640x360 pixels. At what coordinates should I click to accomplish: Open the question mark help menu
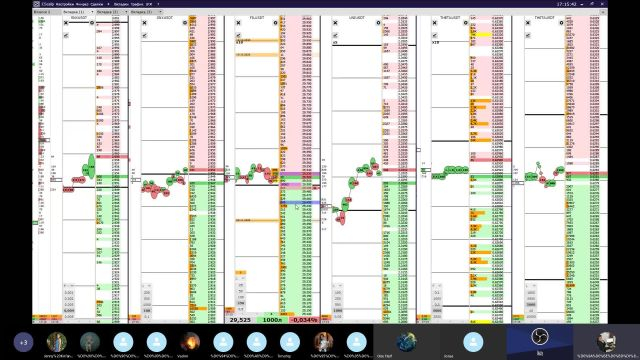coord(158,4)
